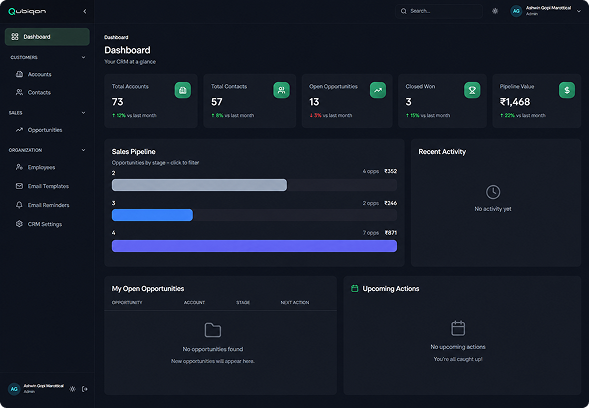Screen dimensions: 589x408
Task: Click the AG avatar in the header
Action: (x=517, y=11)
